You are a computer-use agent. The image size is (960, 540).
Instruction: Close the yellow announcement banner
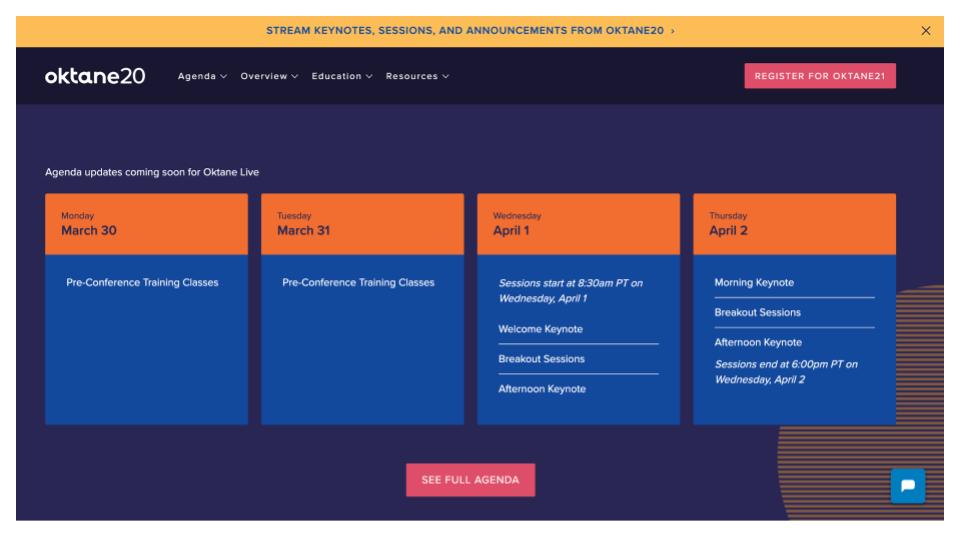[925, 31]
